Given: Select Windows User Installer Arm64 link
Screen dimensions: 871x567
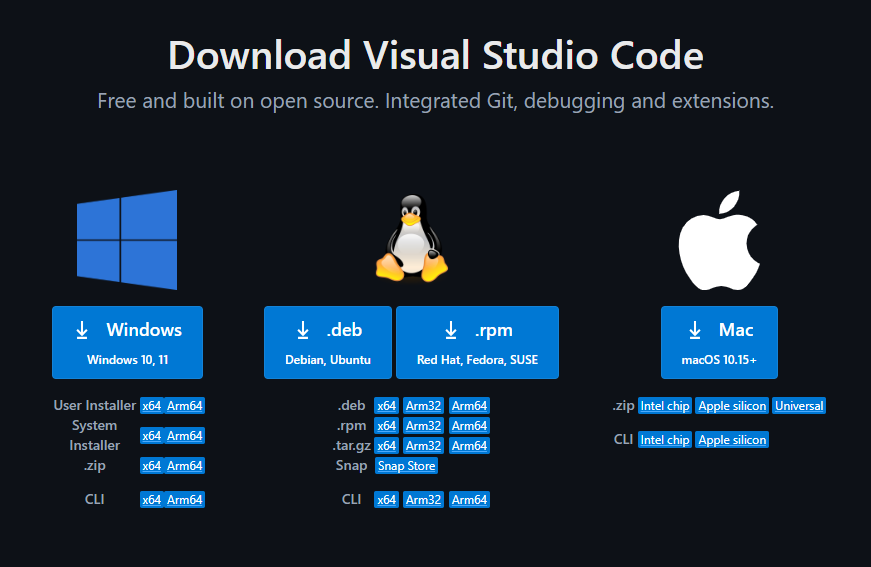Looking at the screenshot, I should pos(184,406).
